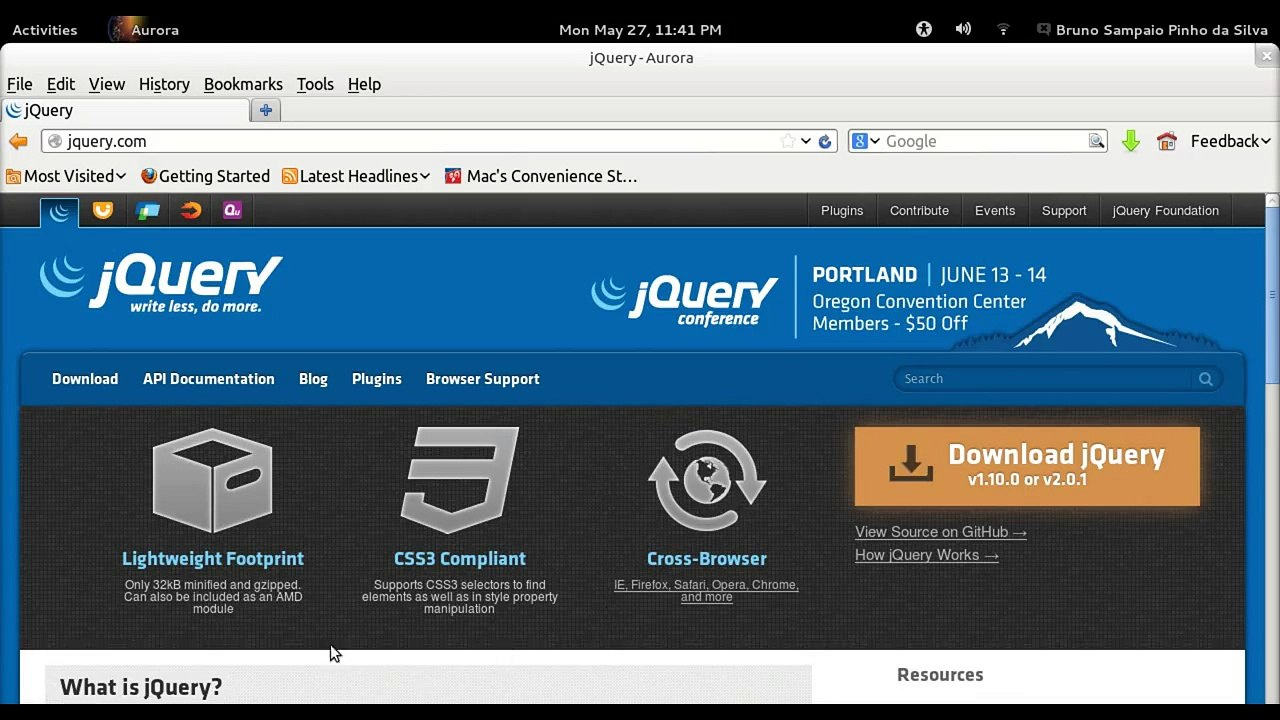Expand the Most Visited bookmarks folder
This screenshot has width=1280, height=720.
(x=66, y=176)
